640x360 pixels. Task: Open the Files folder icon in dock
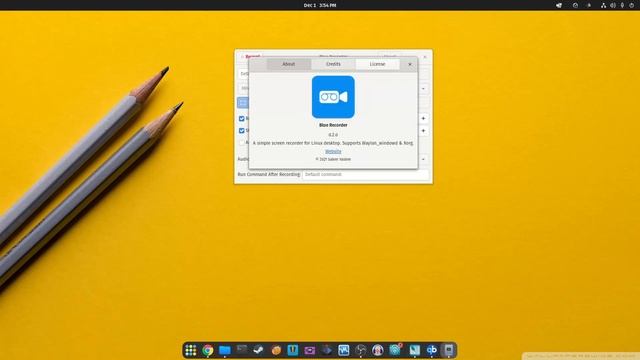pos(224,350)
